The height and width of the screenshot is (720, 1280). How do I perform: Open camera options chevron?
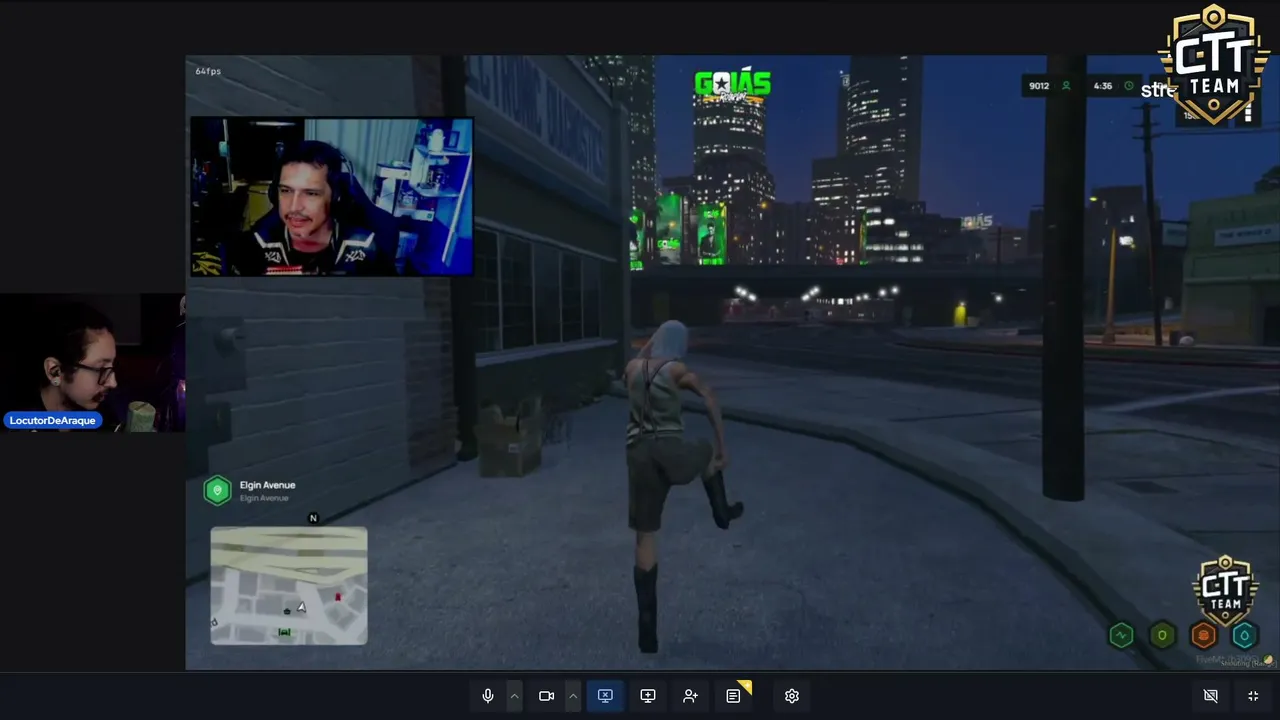(573, 696)
